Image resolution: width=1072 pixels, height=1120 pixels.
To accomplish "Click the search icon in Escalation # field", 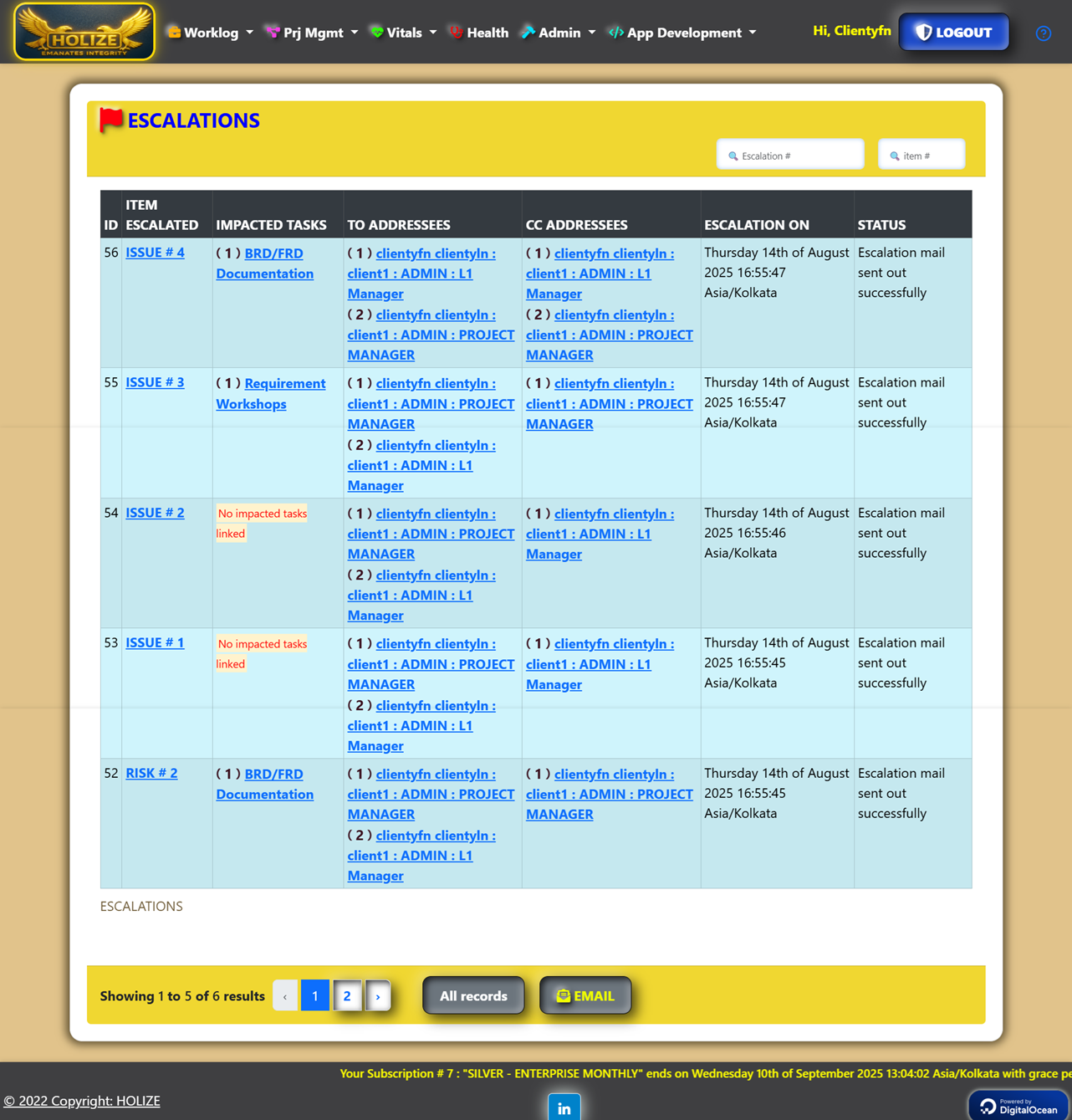I will pos(733,156).
